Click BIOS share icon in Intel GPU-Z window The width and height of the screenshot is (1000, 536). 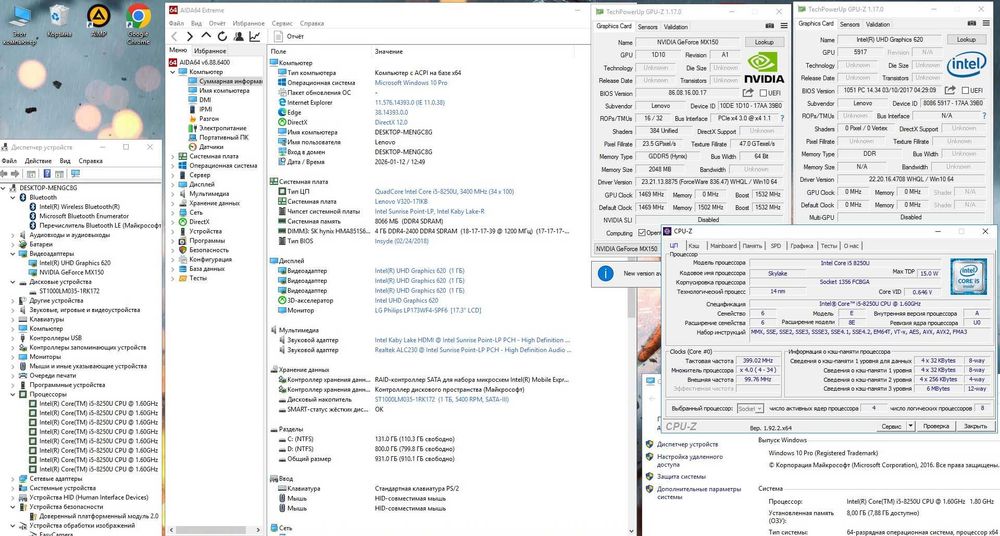[950, 91]
